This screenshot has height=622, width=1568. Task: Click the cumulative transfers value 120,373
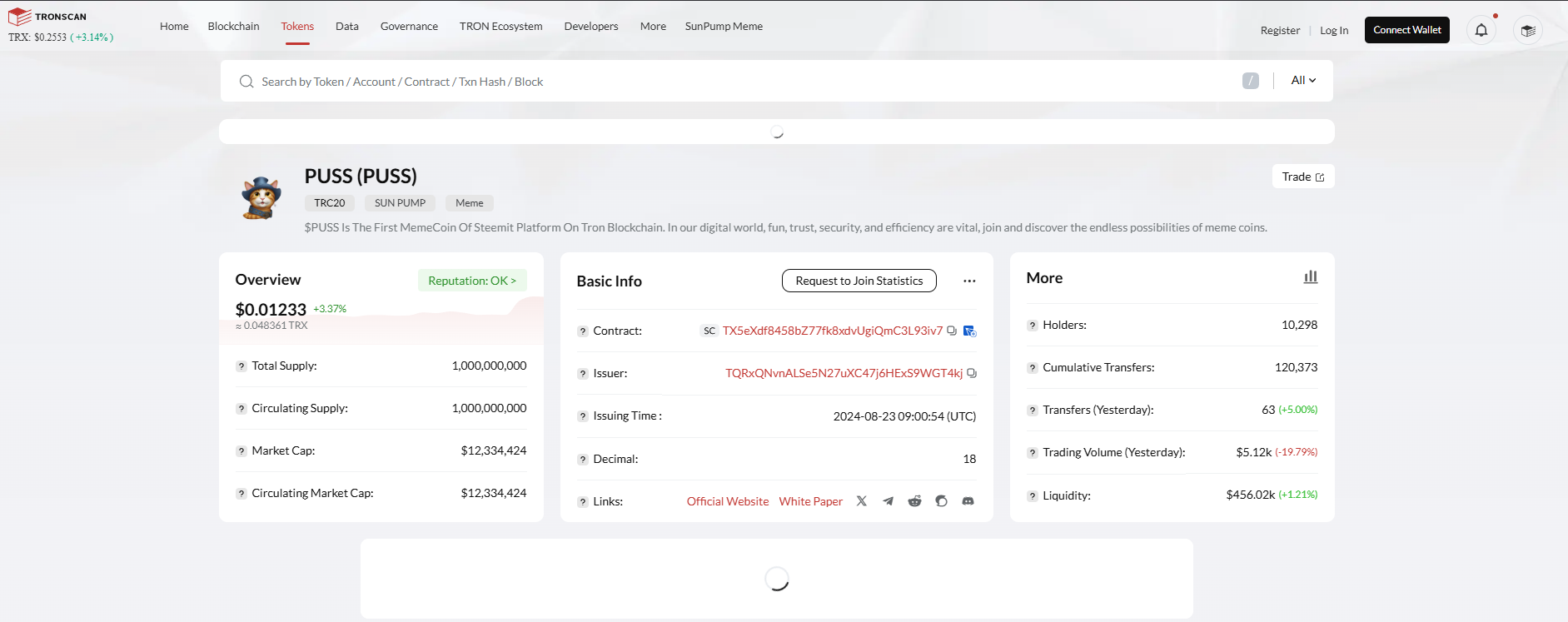coord(1296,367)
